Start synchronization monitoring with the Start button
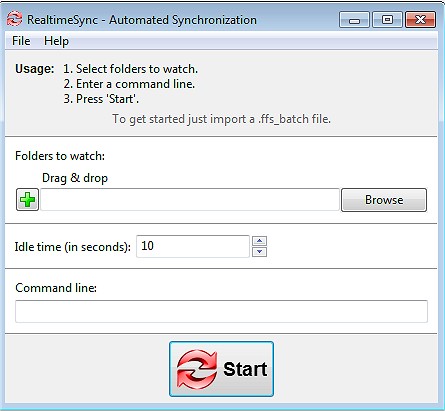The height and width of the screenshot is (411, 445). (x=221, y=369)
